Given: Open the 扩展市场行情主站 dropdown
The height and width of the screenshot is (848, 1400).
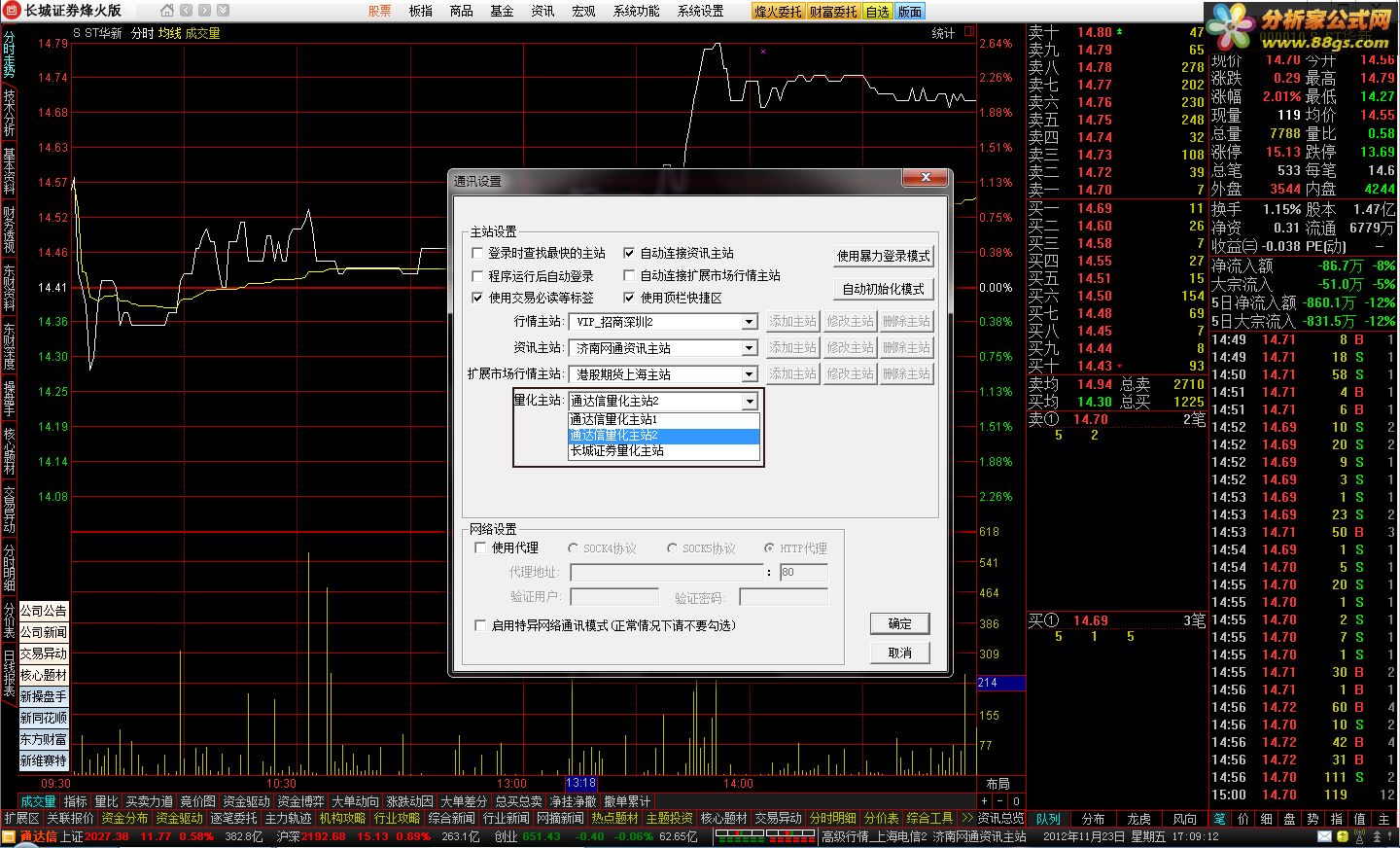Looking at the screenshot, I should click(x=750, y=374).
